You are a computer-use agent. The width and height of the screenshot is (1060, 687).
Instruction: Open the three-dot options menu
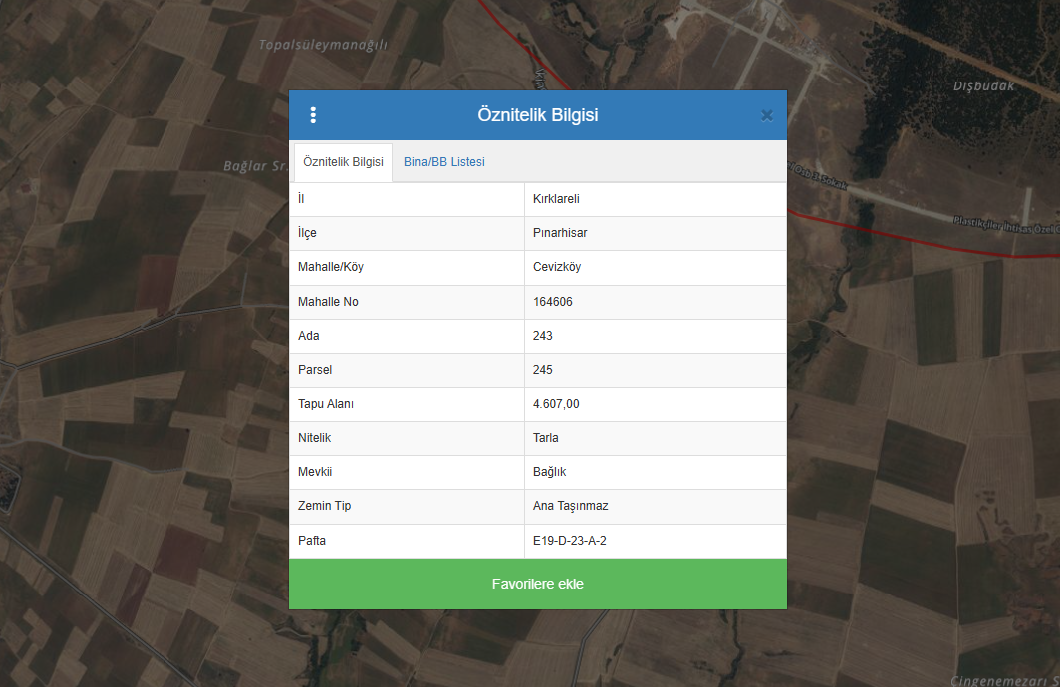point(313,115)
